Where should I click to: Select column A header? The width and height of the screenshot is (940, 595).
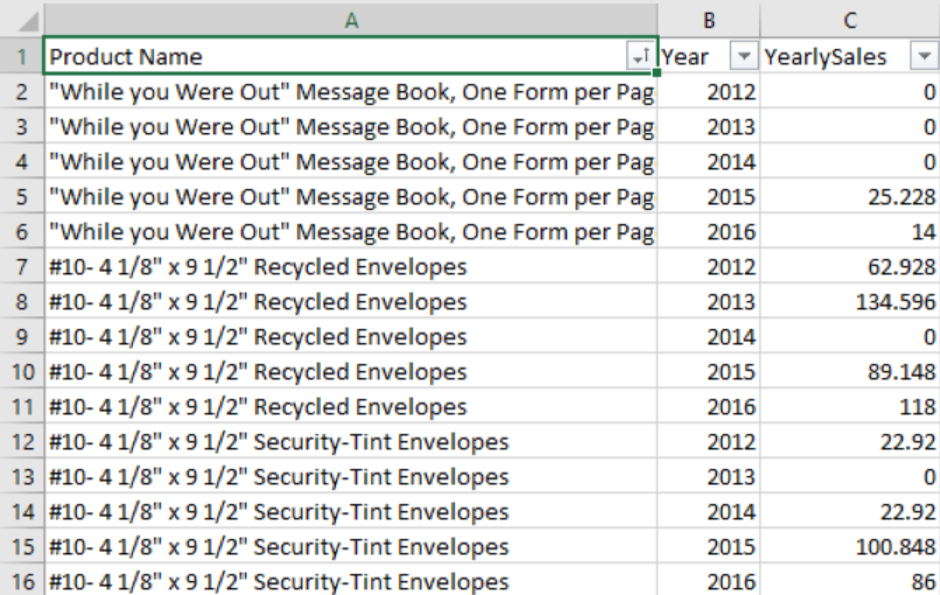coord(350,18)
